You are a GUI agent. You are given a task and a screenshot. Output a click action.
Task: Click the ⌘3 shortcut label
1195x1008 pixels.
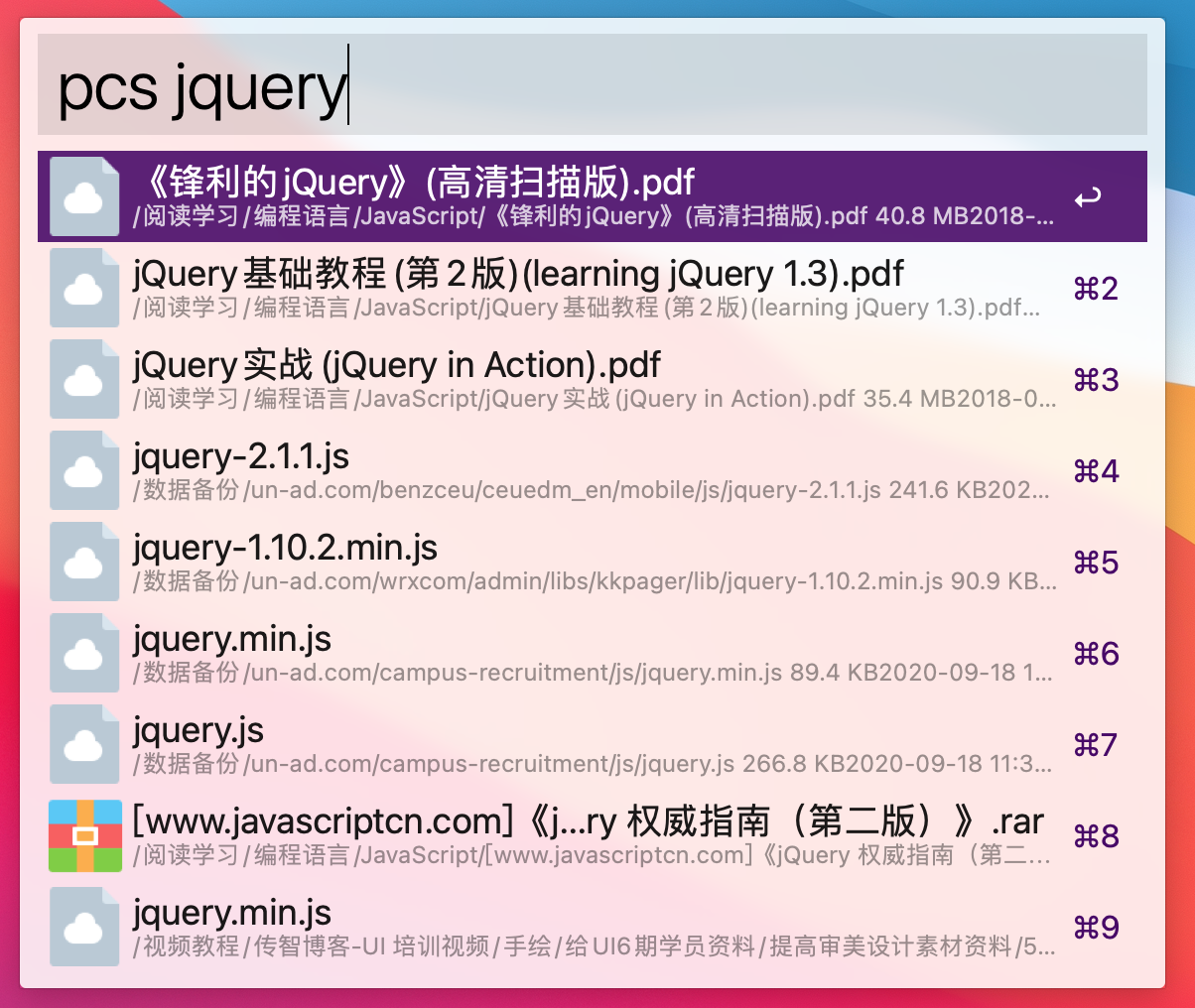pyautogui.click(x=1096, y=380)
